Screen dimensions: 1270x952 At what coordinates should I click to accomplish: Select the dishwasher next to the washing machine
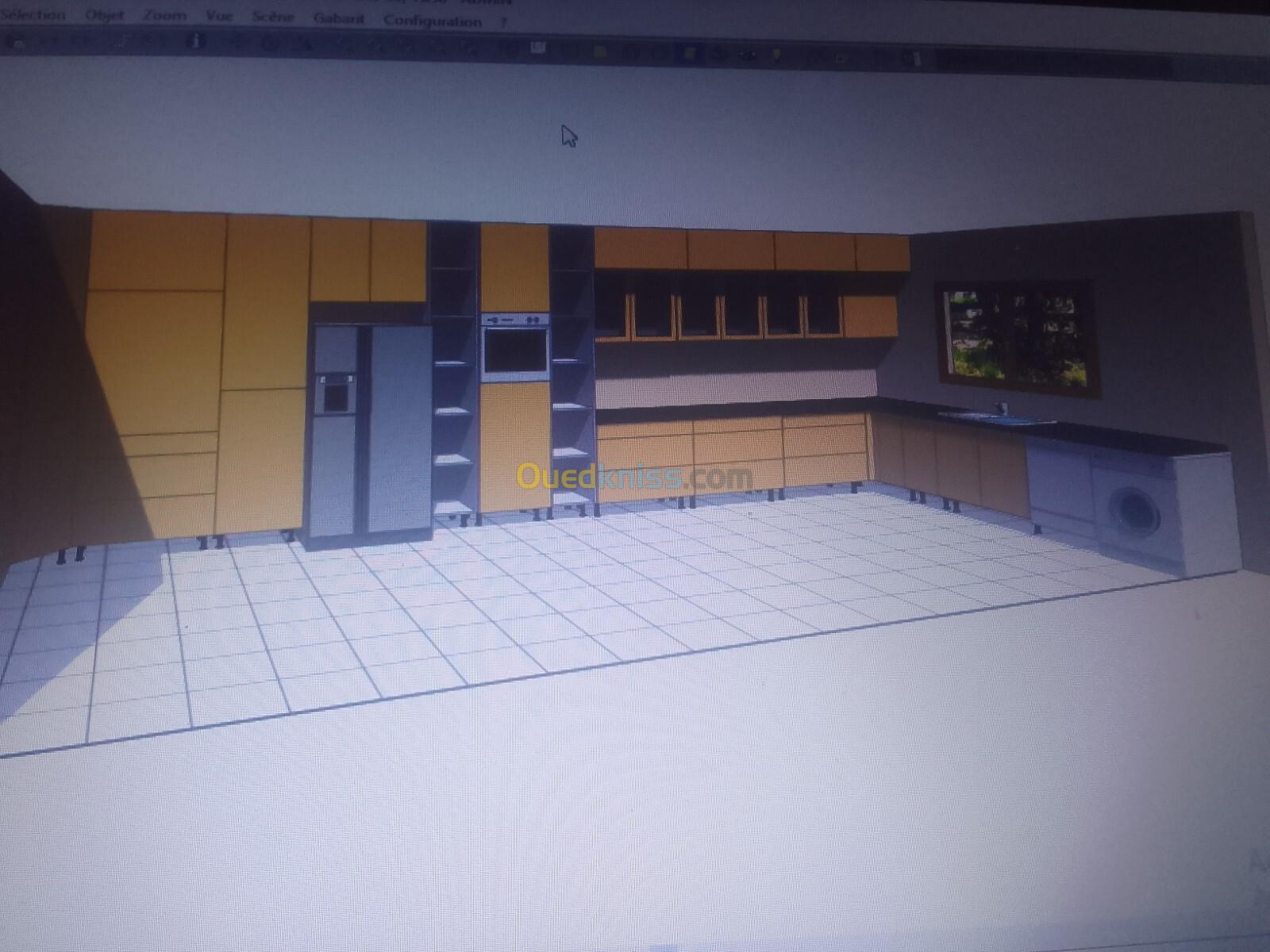(1059, 486)
